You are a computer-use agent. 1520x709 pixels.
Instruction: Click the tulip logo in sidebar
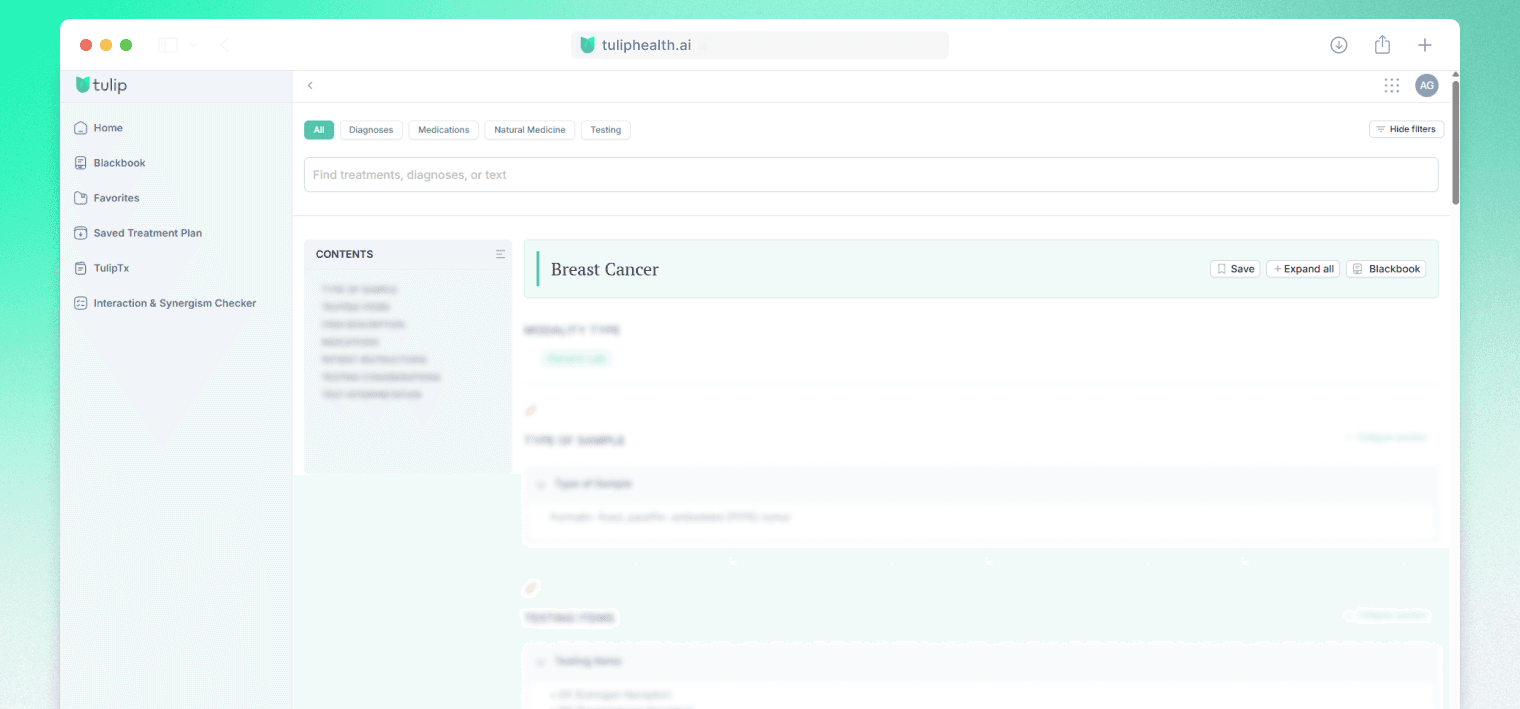101,85
